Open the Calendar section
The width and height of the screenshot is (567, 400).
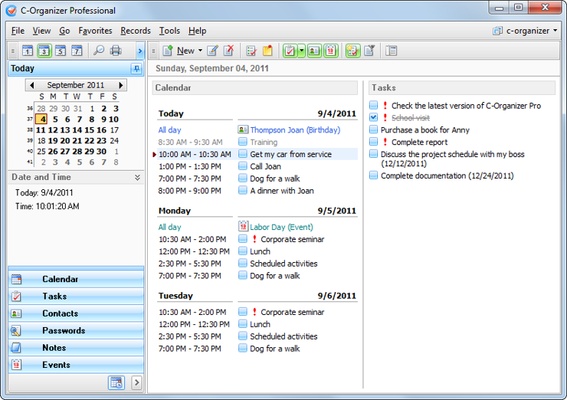[x=76, y=279]
